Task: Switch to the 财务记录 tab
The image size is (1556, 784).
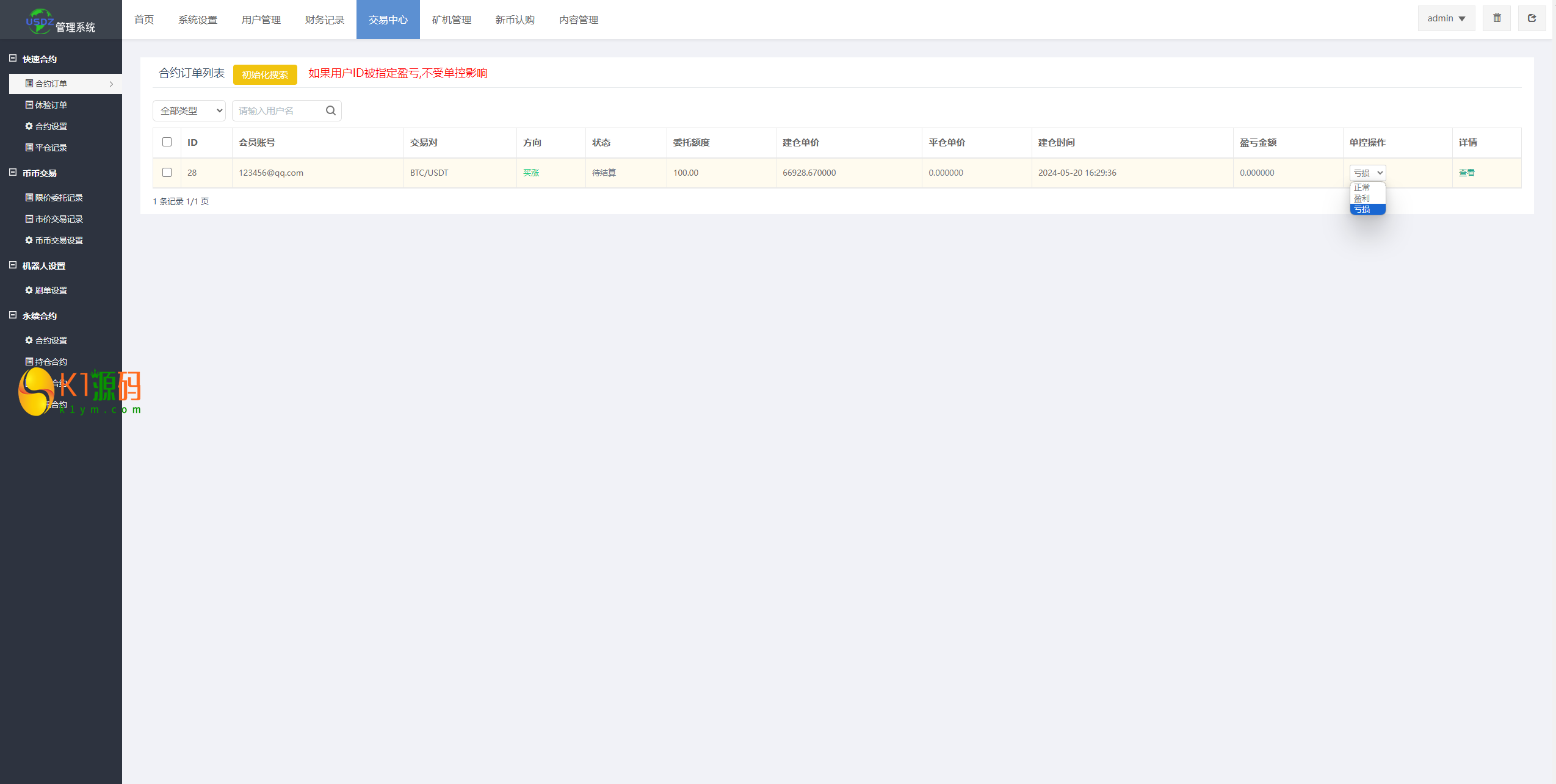Action: [x=324, y=20]
